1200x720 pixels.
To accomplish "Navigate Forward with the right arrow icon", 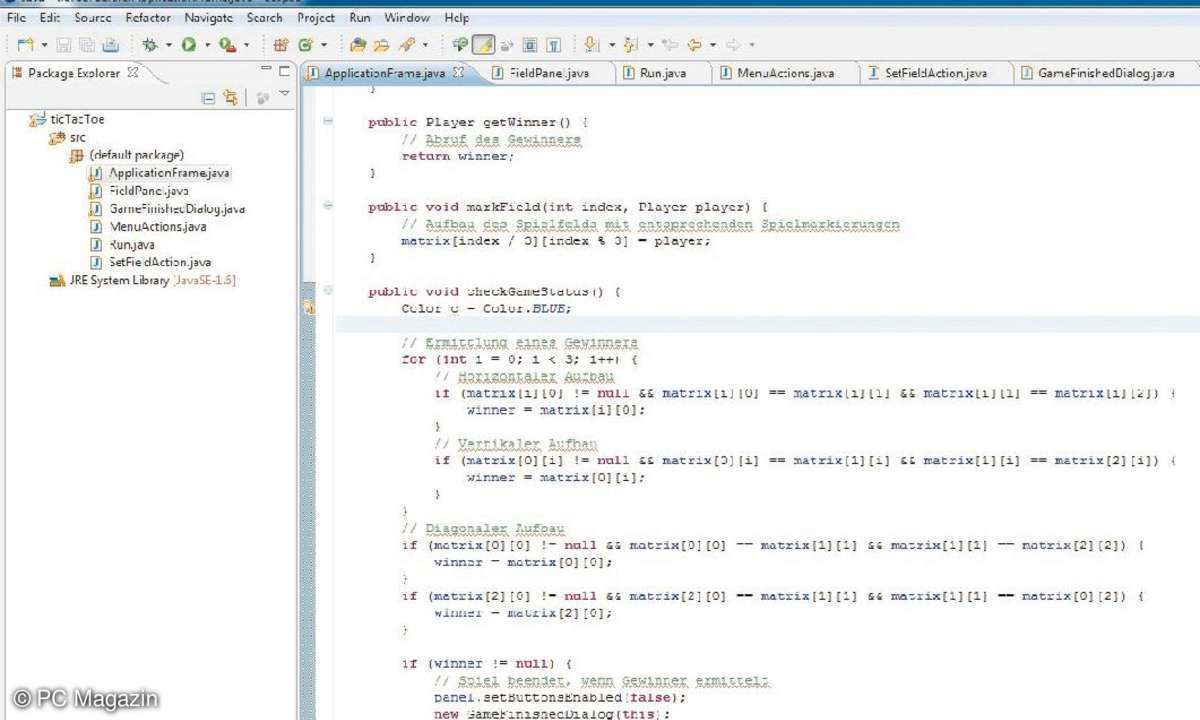I will (733, 45).
